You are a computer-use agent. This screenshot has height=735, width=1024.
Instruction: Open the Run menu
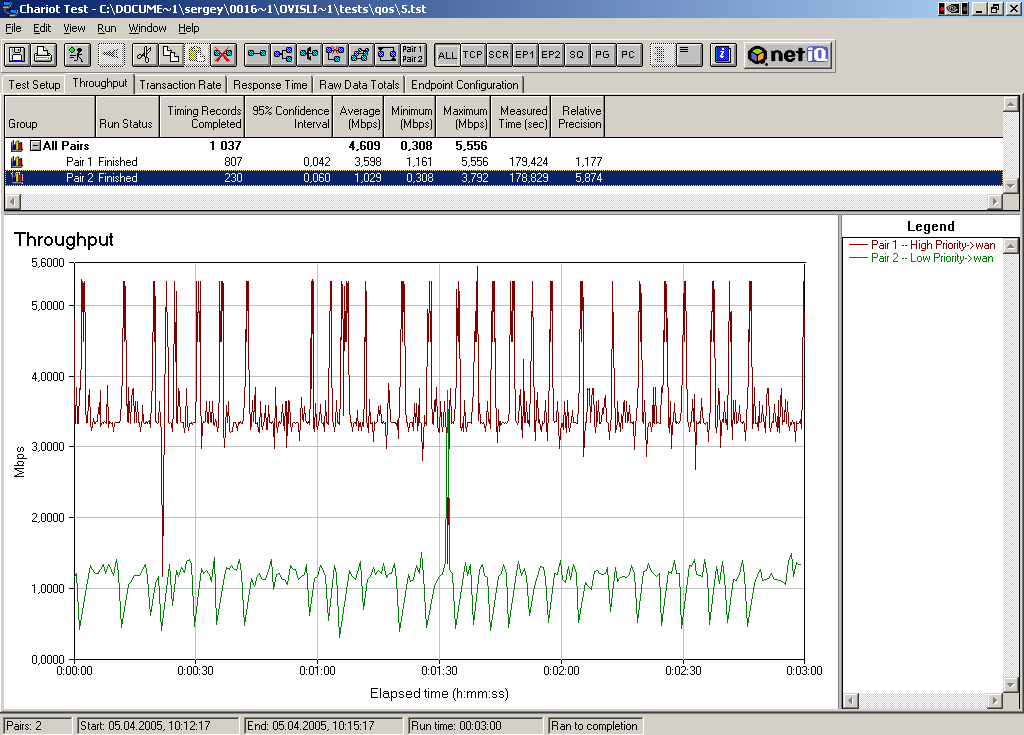[x=106, y=28]
